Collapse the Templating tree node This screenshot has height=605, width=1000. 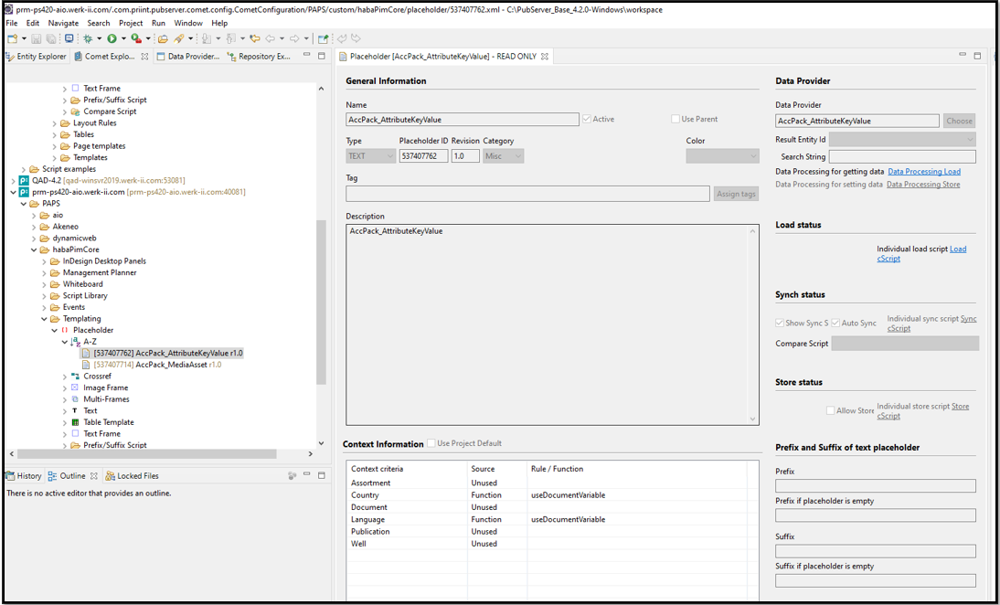coord(45,319)
